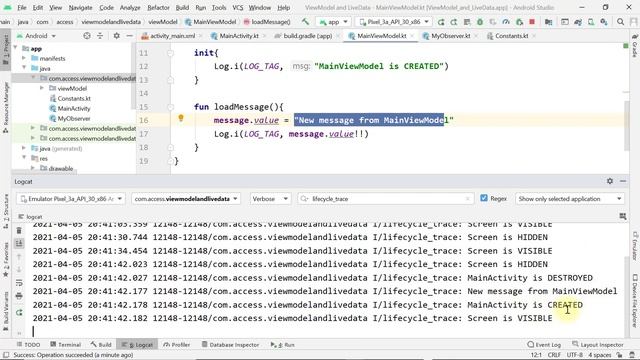Toggle the Regex checkbox
Viewport: 640px width, 360px height.
(x=484, y=198)
